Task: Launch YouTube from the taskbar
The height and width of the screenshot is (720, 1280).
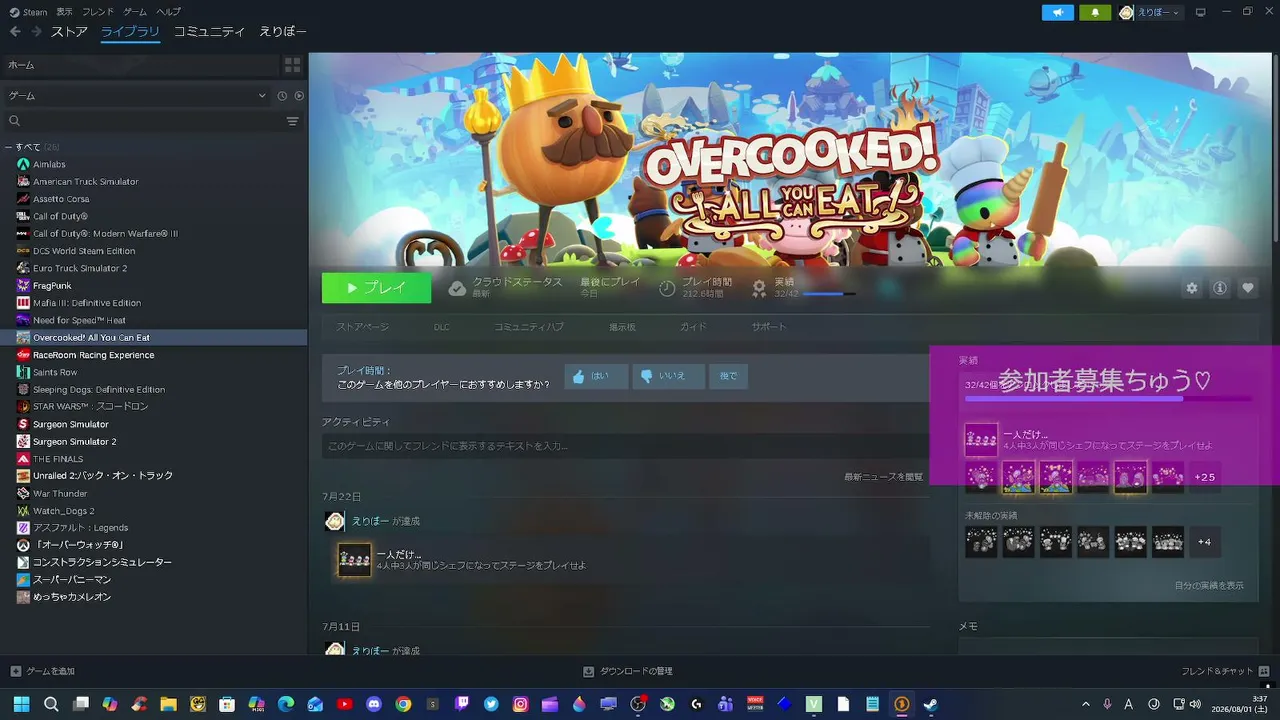Action: pos(345,704)
